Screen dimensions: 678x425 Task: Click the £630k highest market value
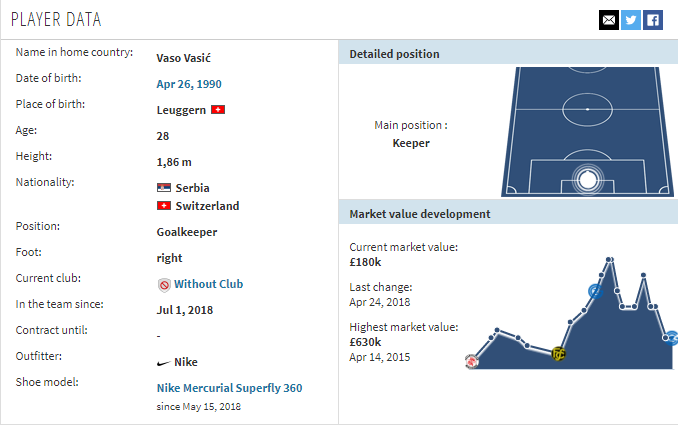click(x=365, y=342)
